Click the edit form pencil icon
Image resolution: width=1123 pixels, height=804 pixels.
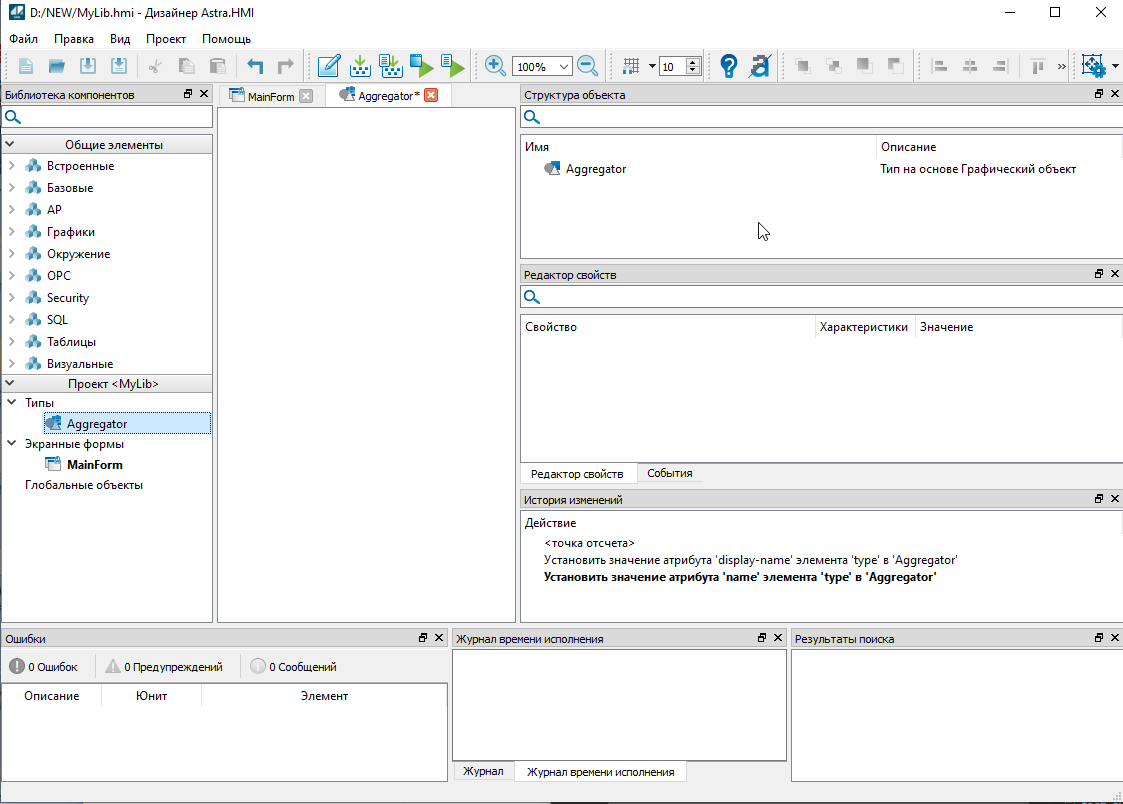pyautogui.click(x=328, y=67)
